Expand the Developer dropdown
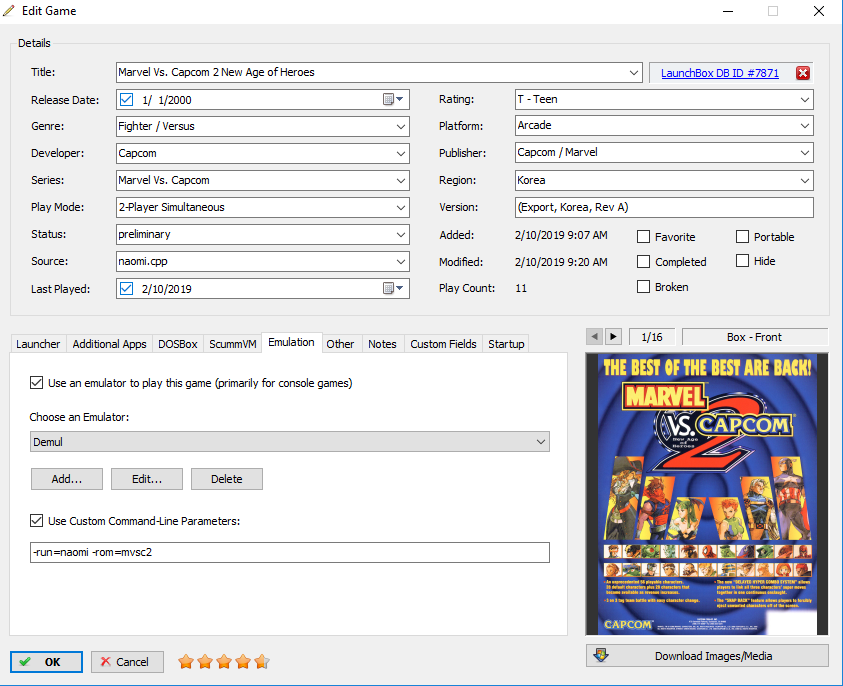This screenshot has height=686, width=843. [401, 153]
